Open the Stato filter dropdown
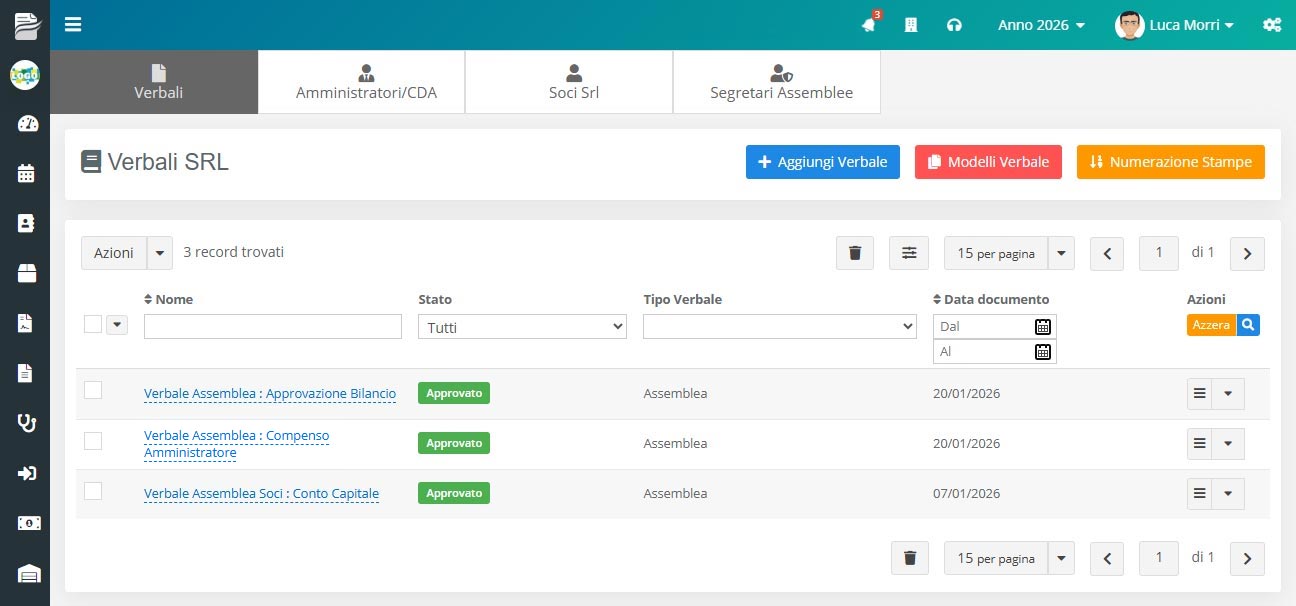 coord(522,327)
